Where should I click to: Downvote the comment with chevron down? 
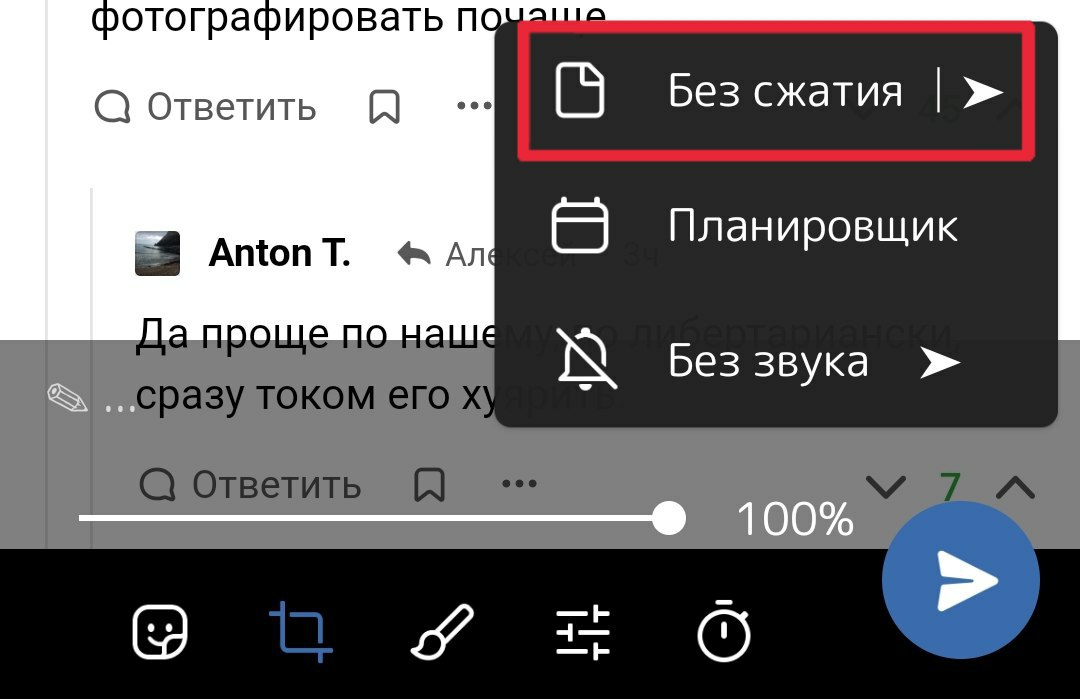886,486
